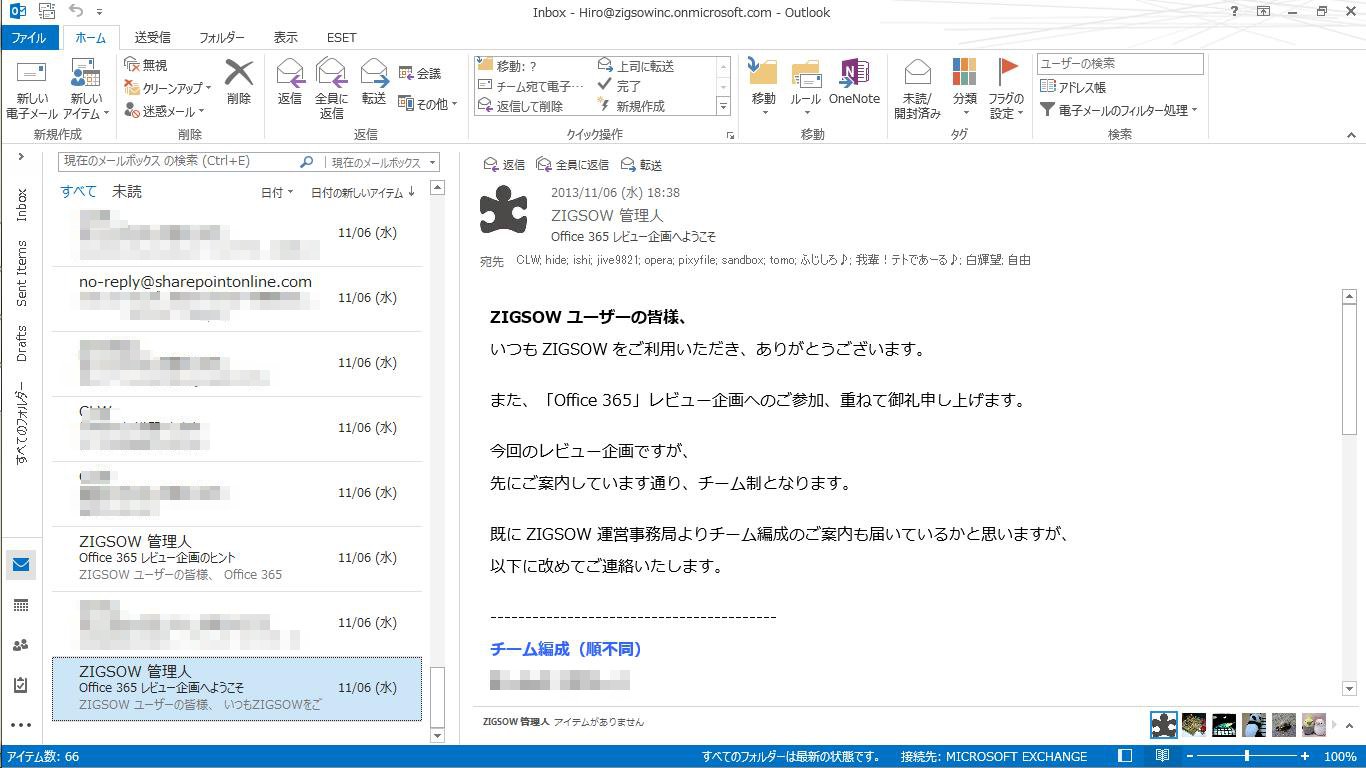The height and width of the screenshot is (768, 1366).
Task: Click 転送 in the reading pane
Action: [x=641, y=165]
